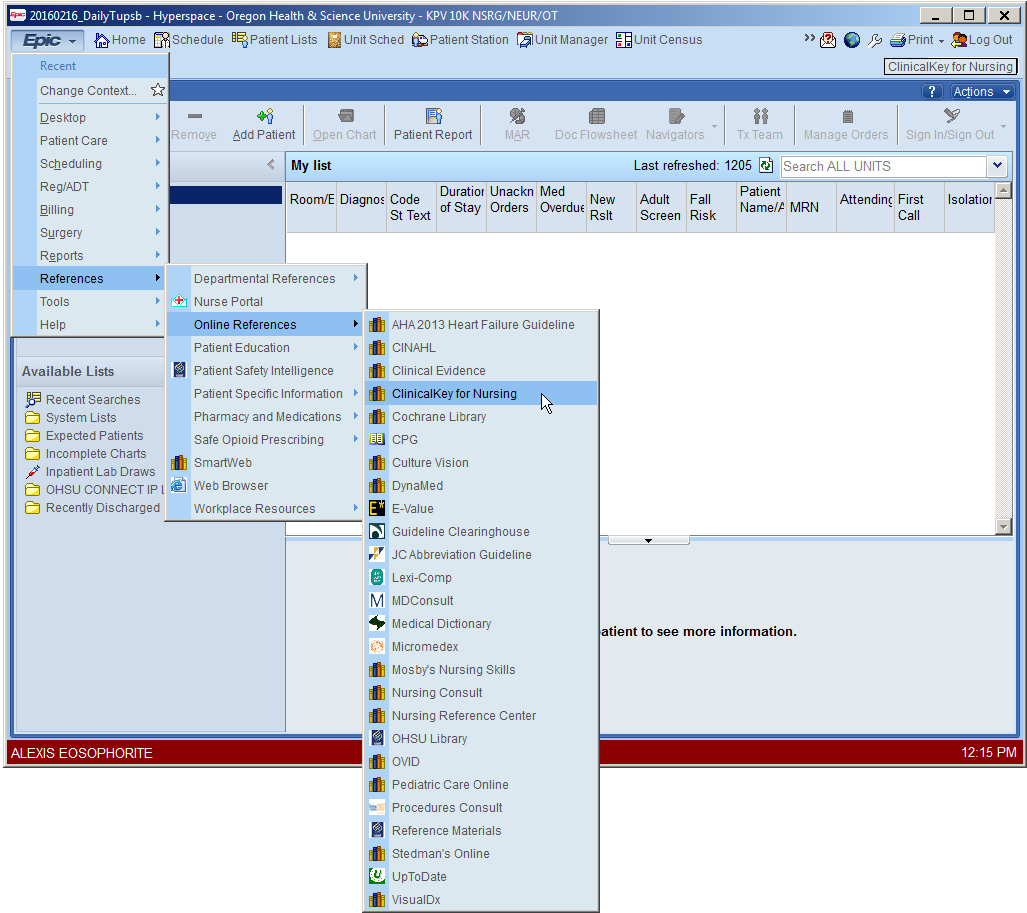The height and width of the screenshot is (913, 1027).
Task: Expand Departmental References submenu
Action: pyautogui.click(x=265, y=278)
